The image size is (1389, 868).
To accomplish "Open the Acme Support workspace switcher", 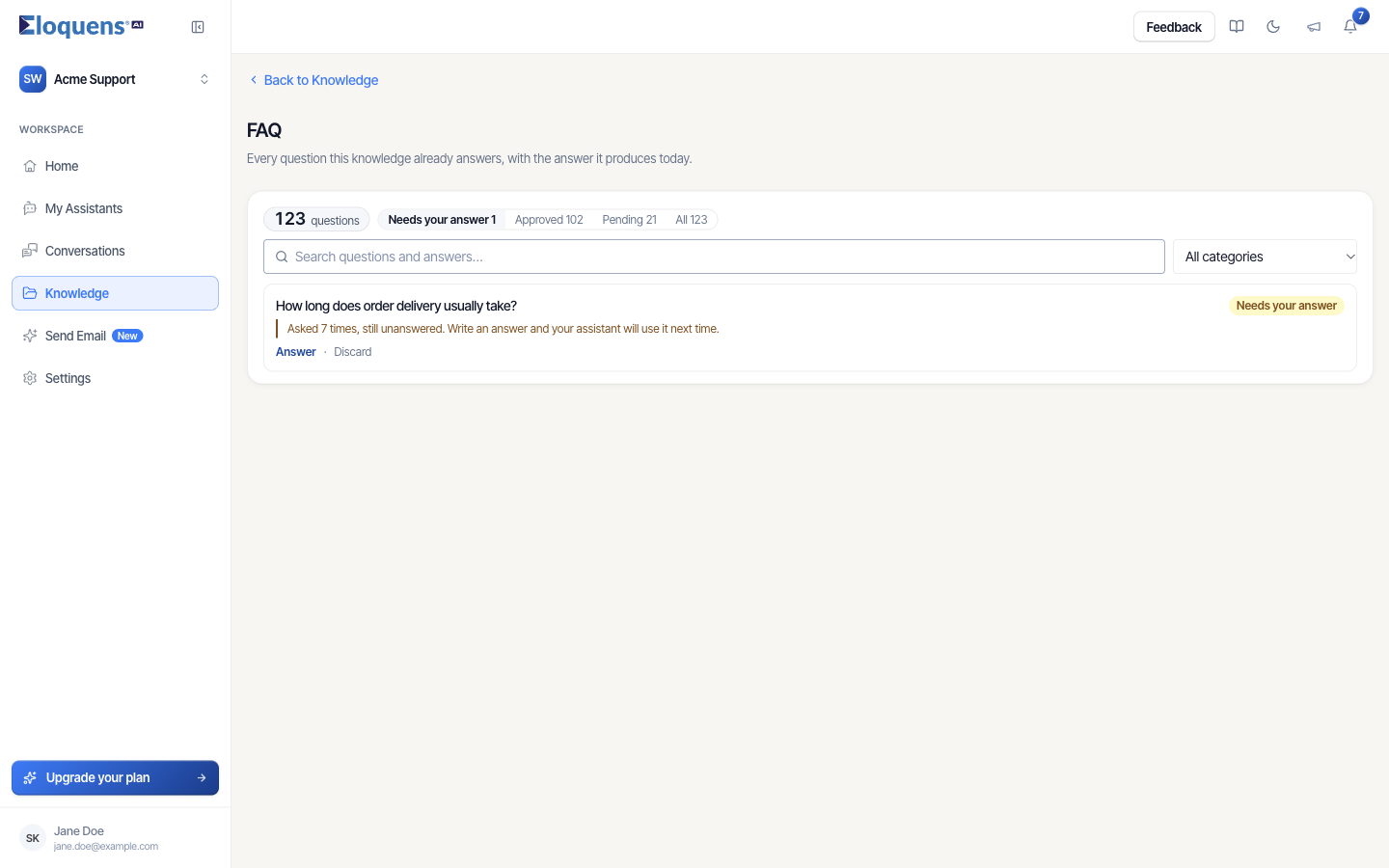I will pos(115,79).
